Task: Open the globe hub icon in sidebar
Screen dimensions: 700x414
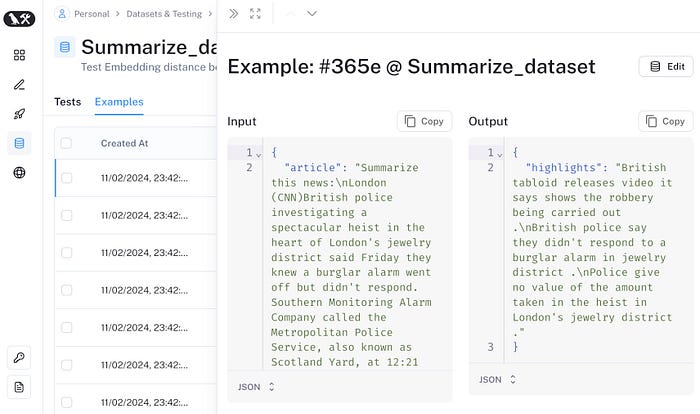Action: (19, 173)
